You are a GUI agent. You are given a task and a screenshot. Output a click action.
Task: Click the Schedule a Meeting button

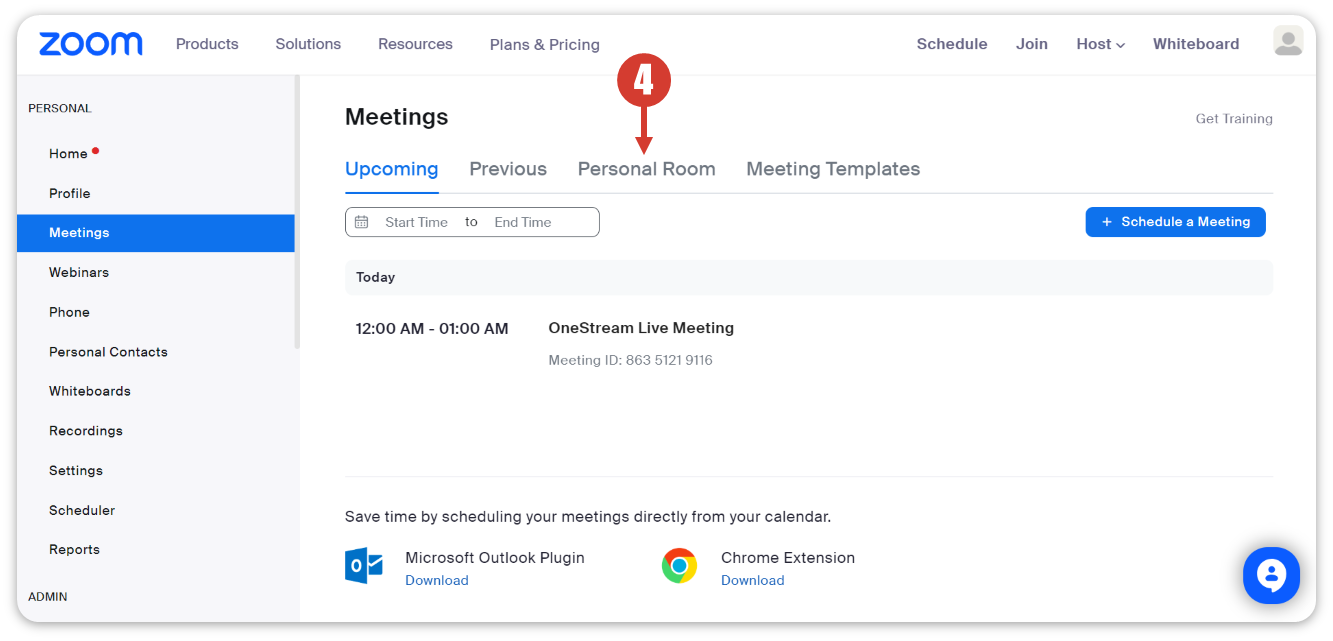pyautogui.click(x=1175, y=222)
